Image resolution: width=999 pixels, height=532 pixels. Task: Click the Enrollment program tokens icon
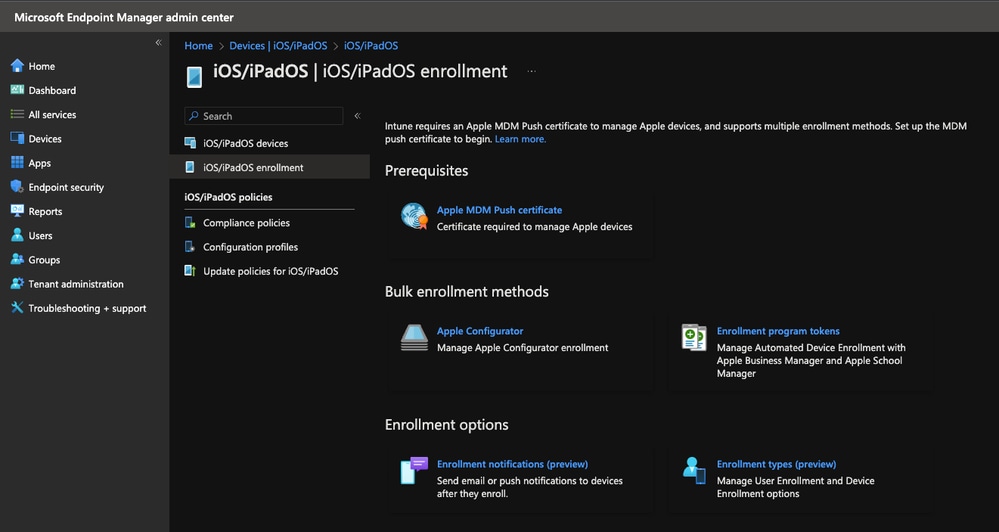(x=694, y=337)
